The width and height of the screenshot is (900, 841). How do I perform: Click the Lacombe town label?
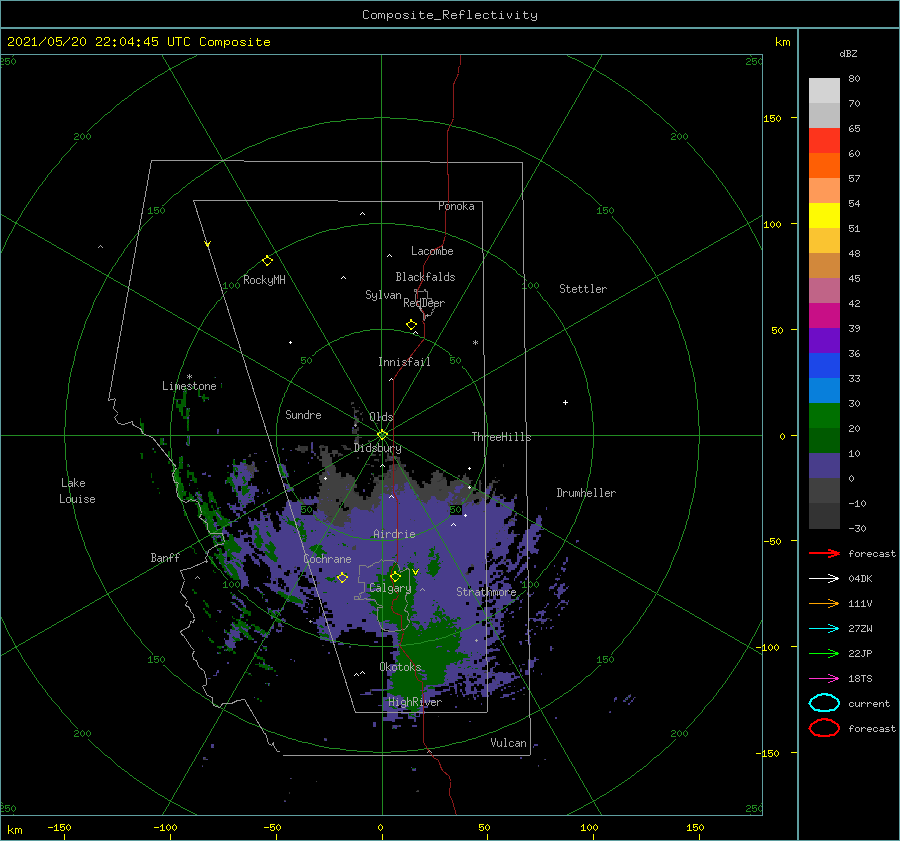[x=432, y=251]
